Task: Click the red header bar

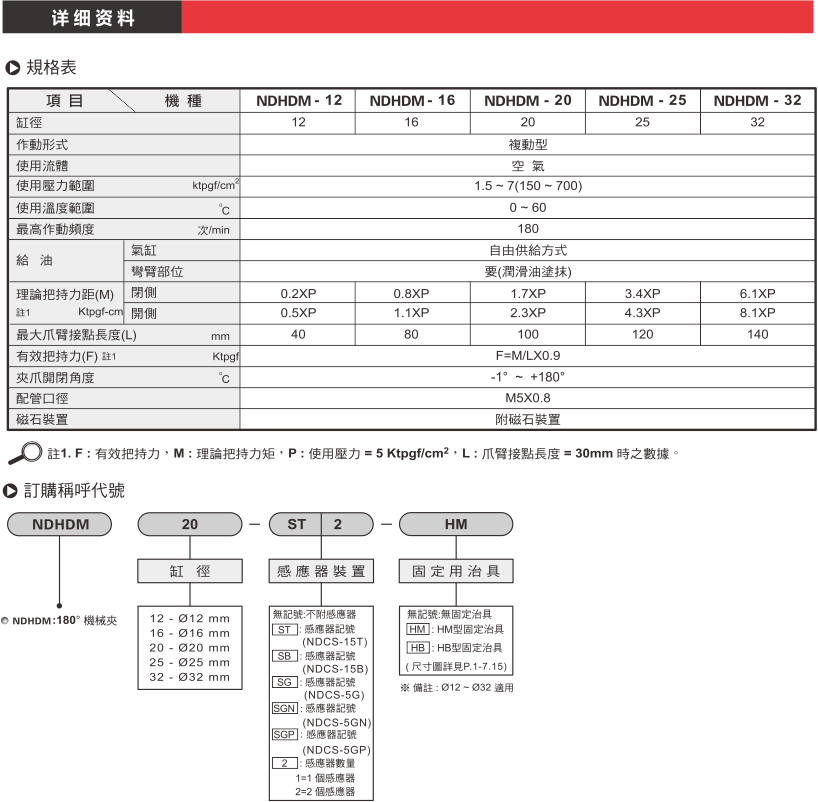Action: [500, 17]
